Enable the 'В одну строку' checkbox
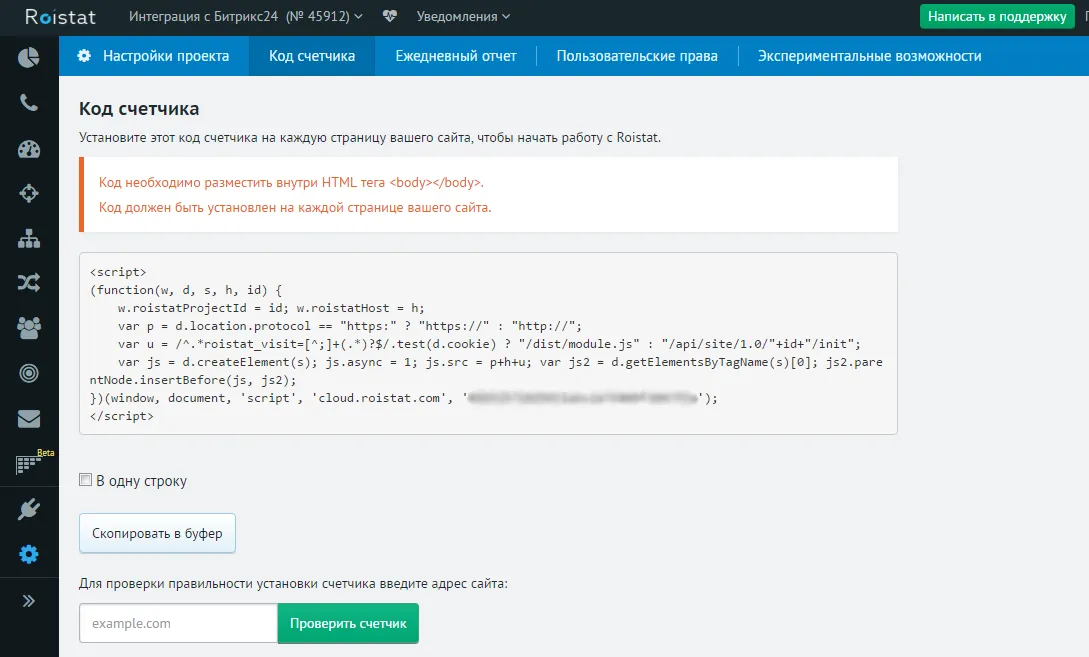The width and height of the screenshot is (1089, 657). 86,481
